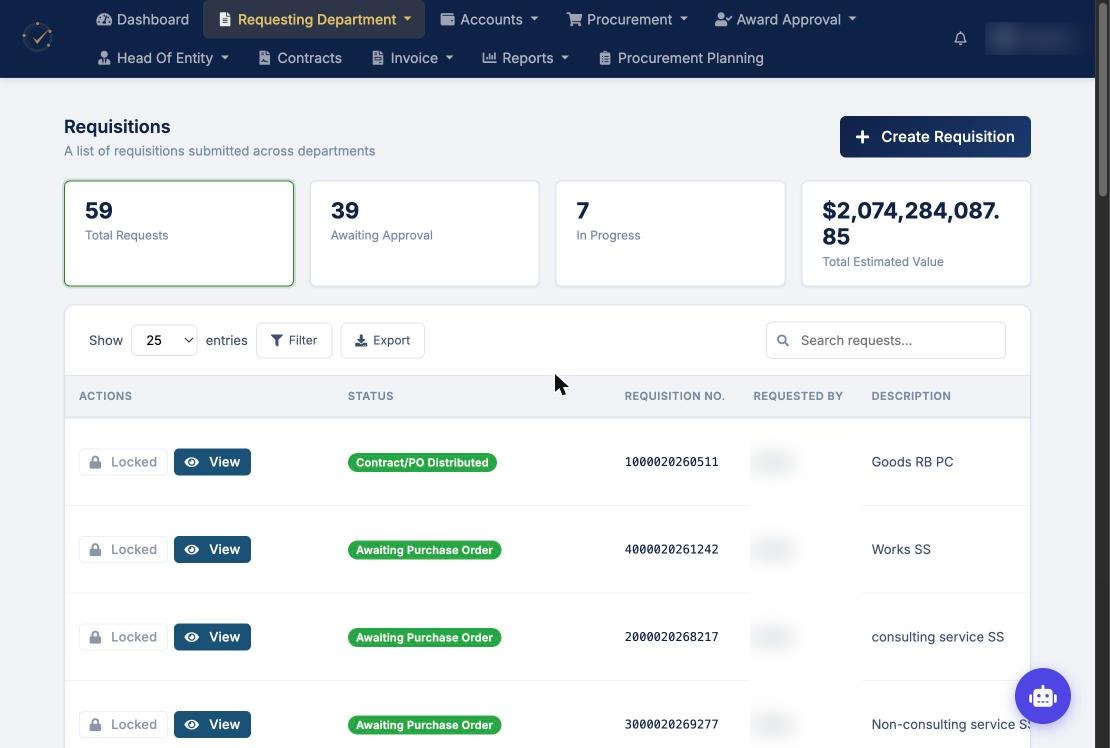Open the Accounts menu
Viewport: 1110px width, 748px height.
click(489, 19)
